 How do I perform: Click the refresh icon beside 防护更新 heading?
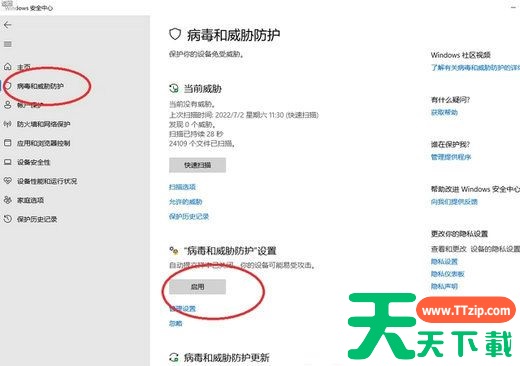tap(174, 358)
